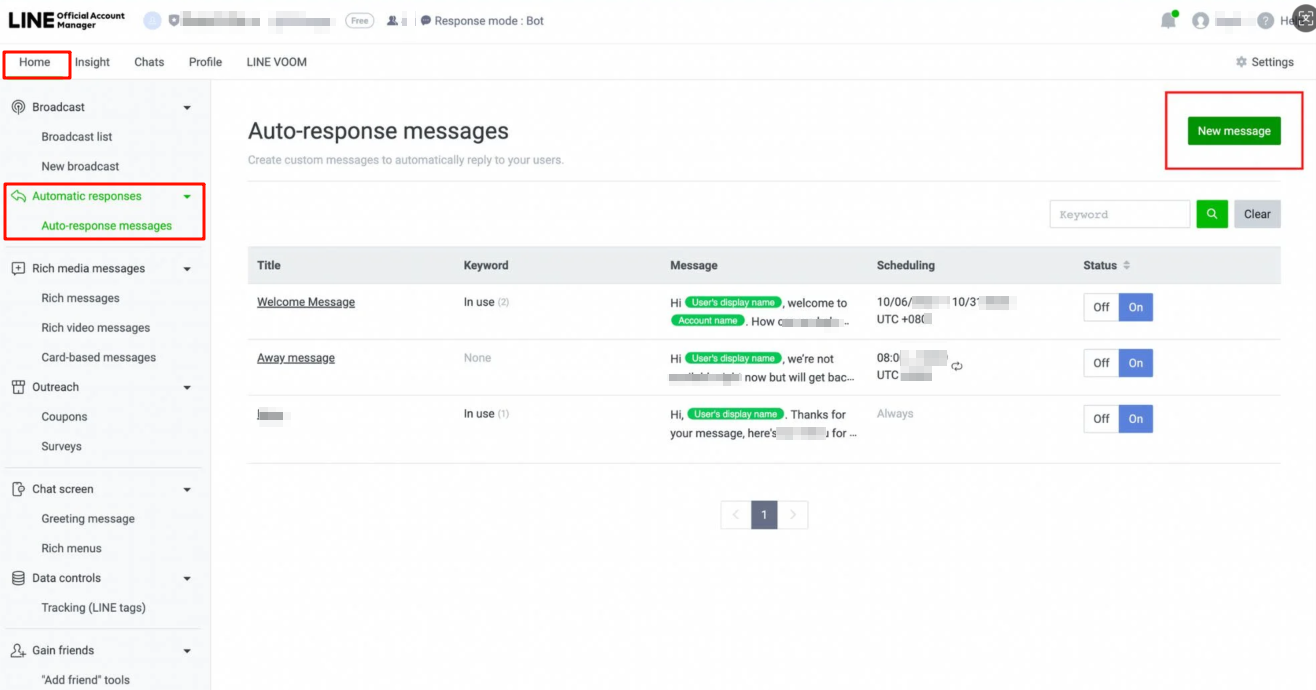The width and height of the screenshot is (1316, 690).
Task: Click the Rich media messages icon
Action: [x=18, y=268]
